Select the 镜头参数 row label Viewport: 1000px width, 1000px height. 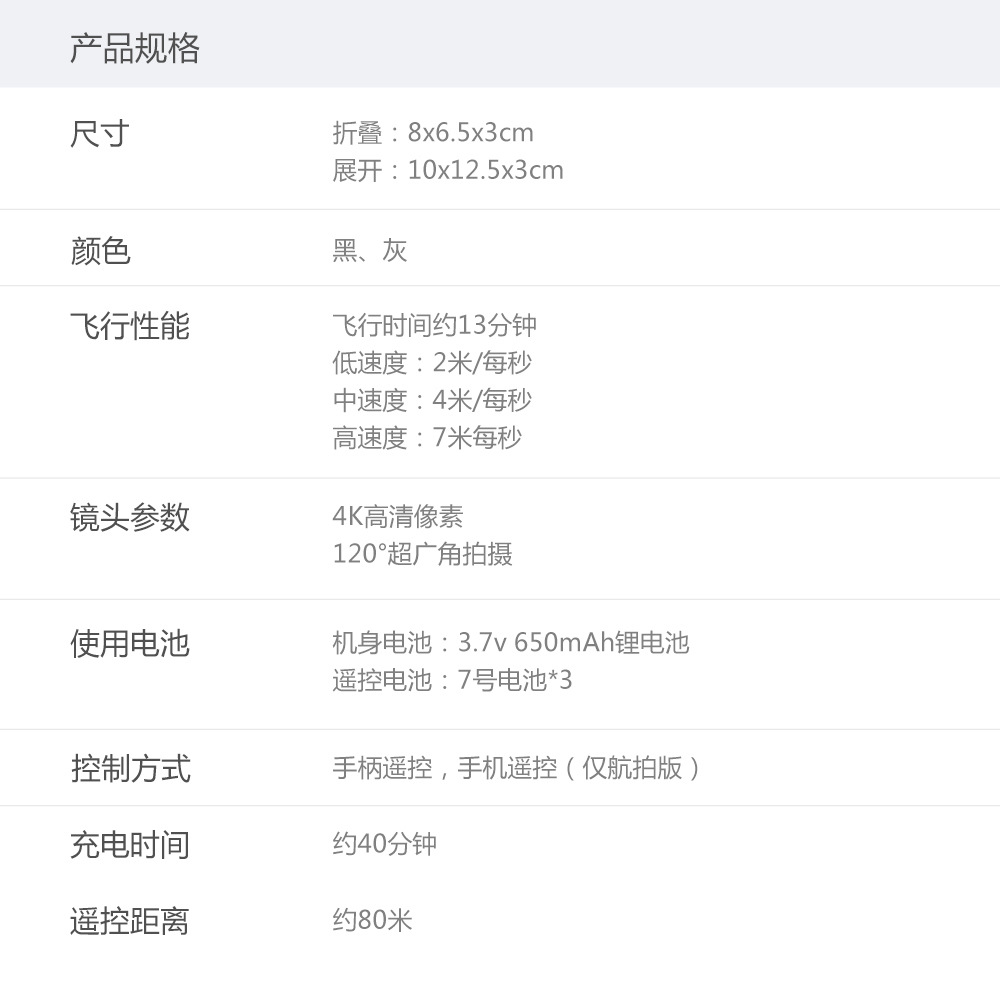point(130,517)
